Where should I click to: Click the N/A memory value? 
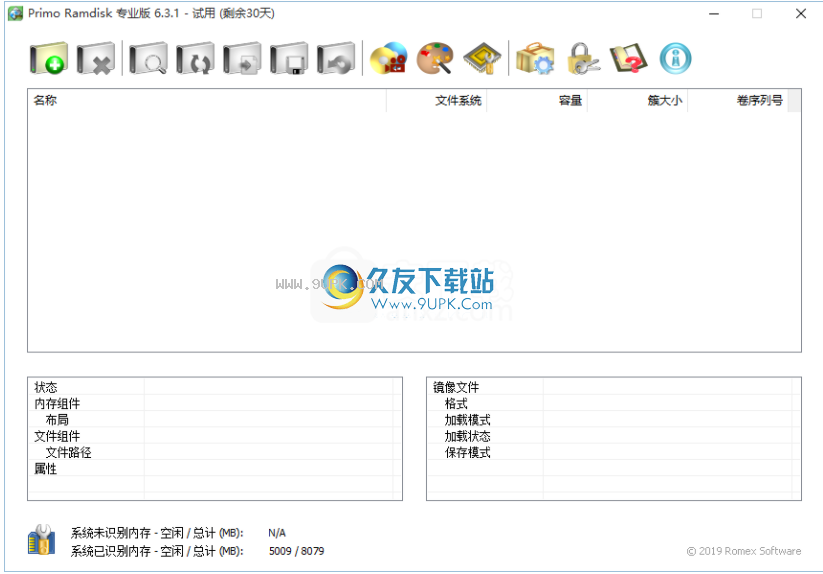coord(277,533)
